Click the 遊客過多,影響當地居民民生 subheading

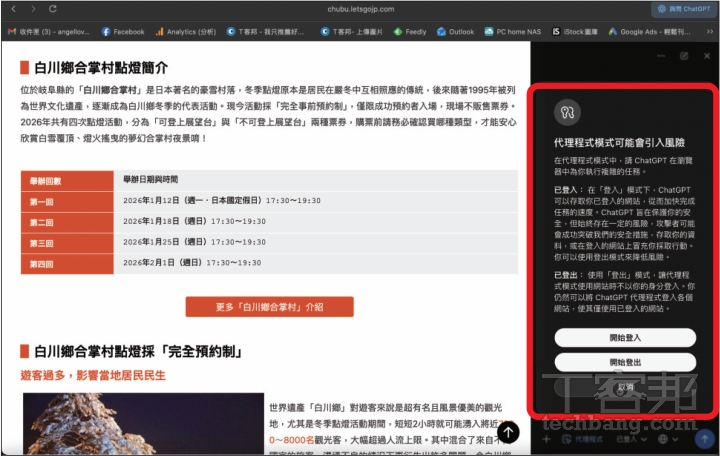click(93, 376)
